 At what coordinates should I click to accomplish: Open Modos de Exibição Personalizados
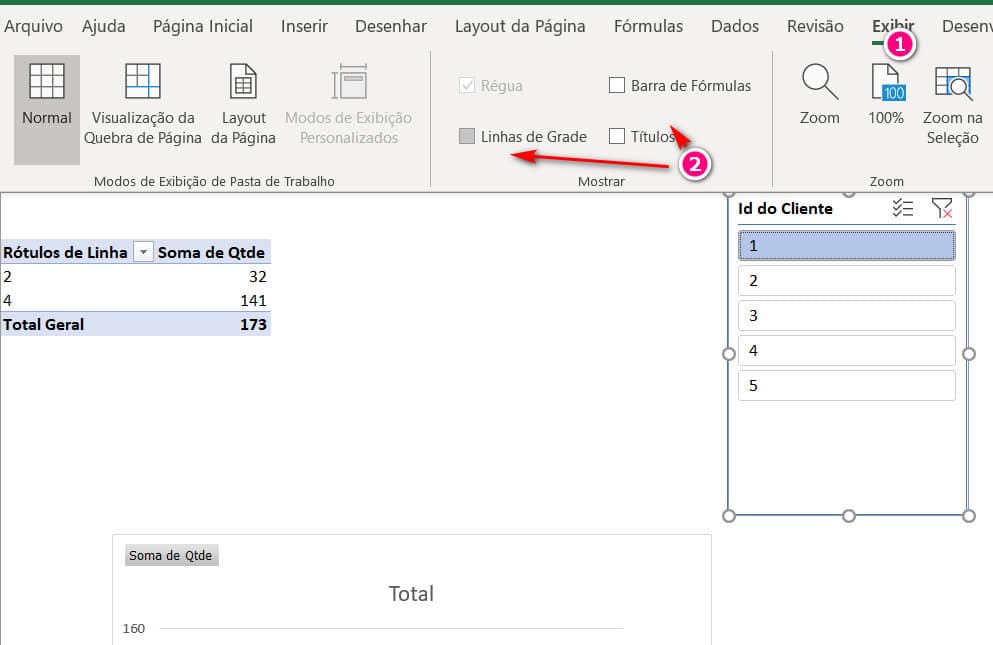[x=348, y=105]
